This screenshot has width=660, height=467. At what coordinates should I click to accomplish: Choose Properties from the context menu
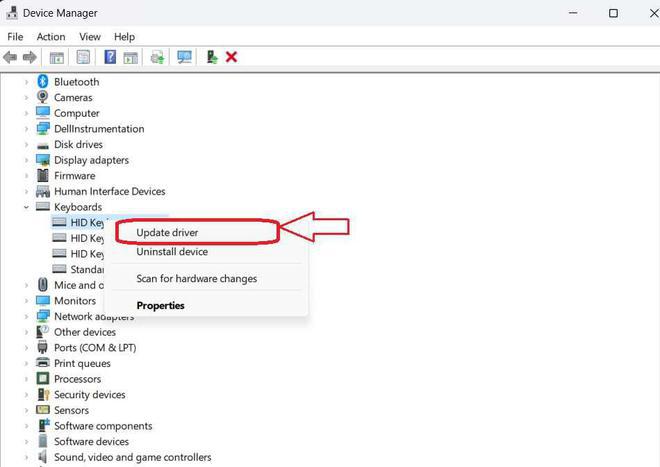point(160,306)
